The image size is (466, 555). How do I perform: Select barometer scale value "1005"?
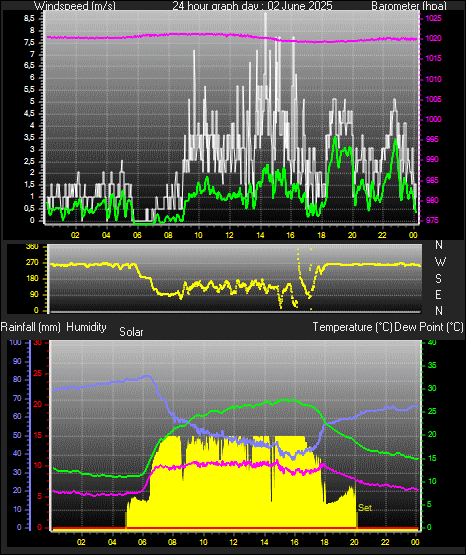[x=433, y=99]
